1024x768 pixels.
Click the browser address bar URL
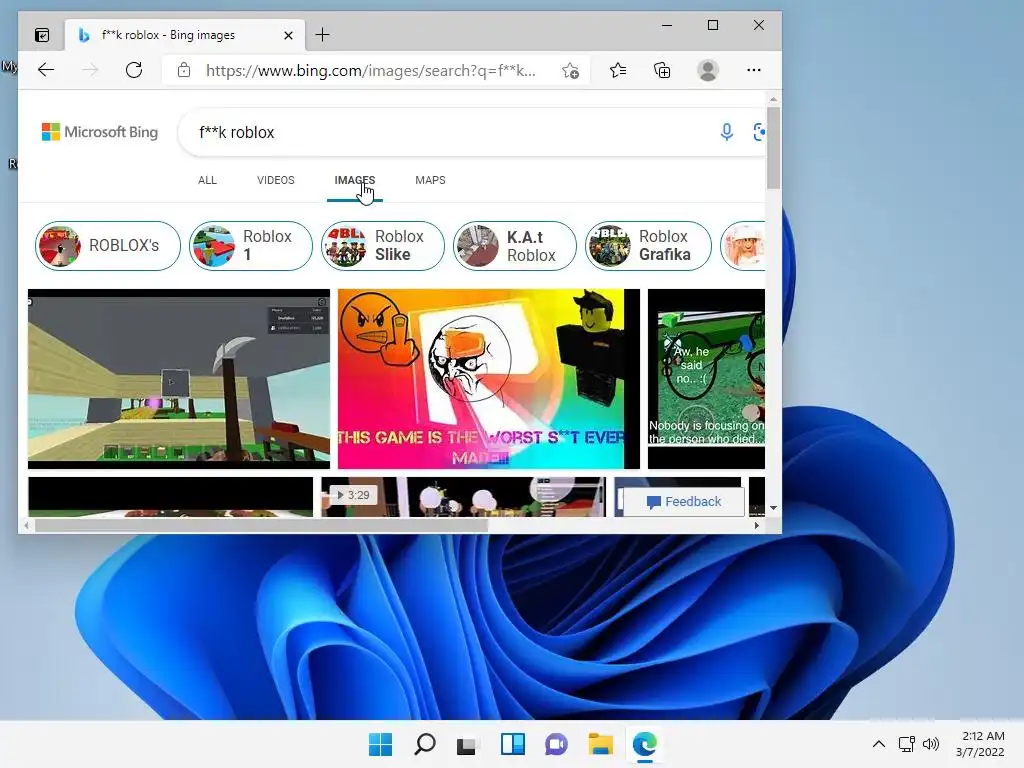pyautogui.click(x=371, y=71)
